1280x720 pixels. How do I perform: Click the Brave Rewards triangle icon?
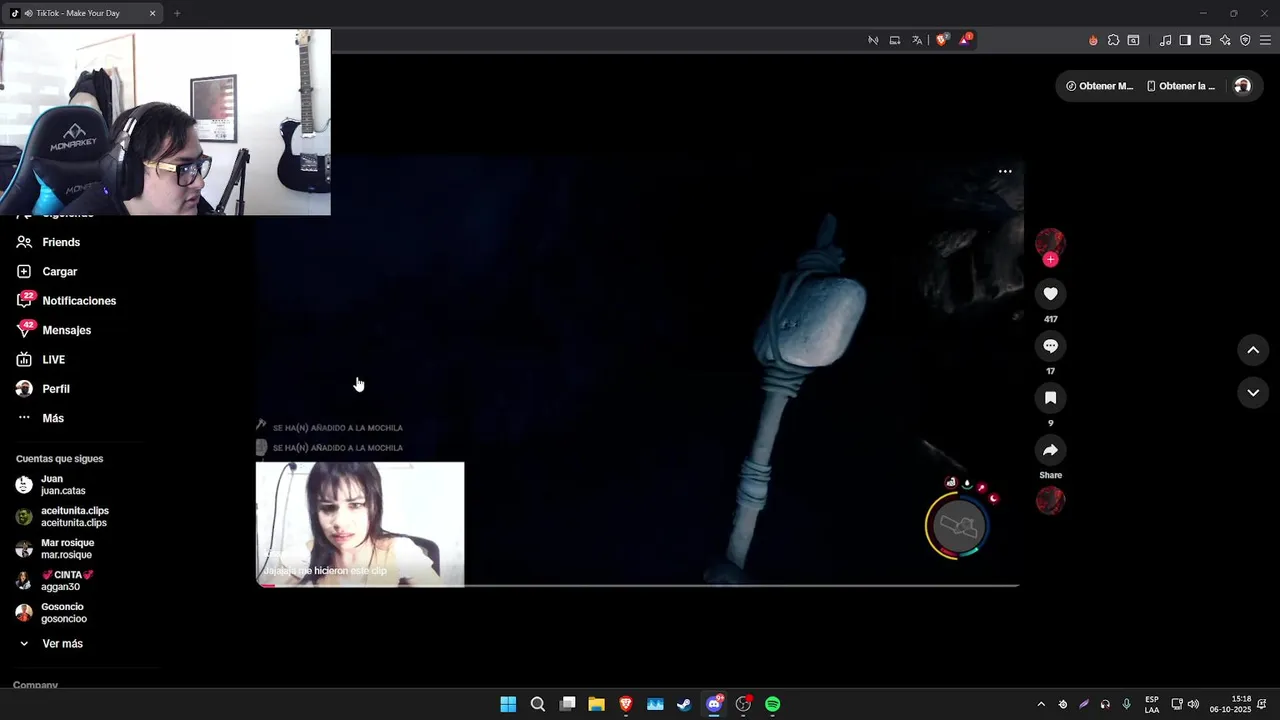965,40
